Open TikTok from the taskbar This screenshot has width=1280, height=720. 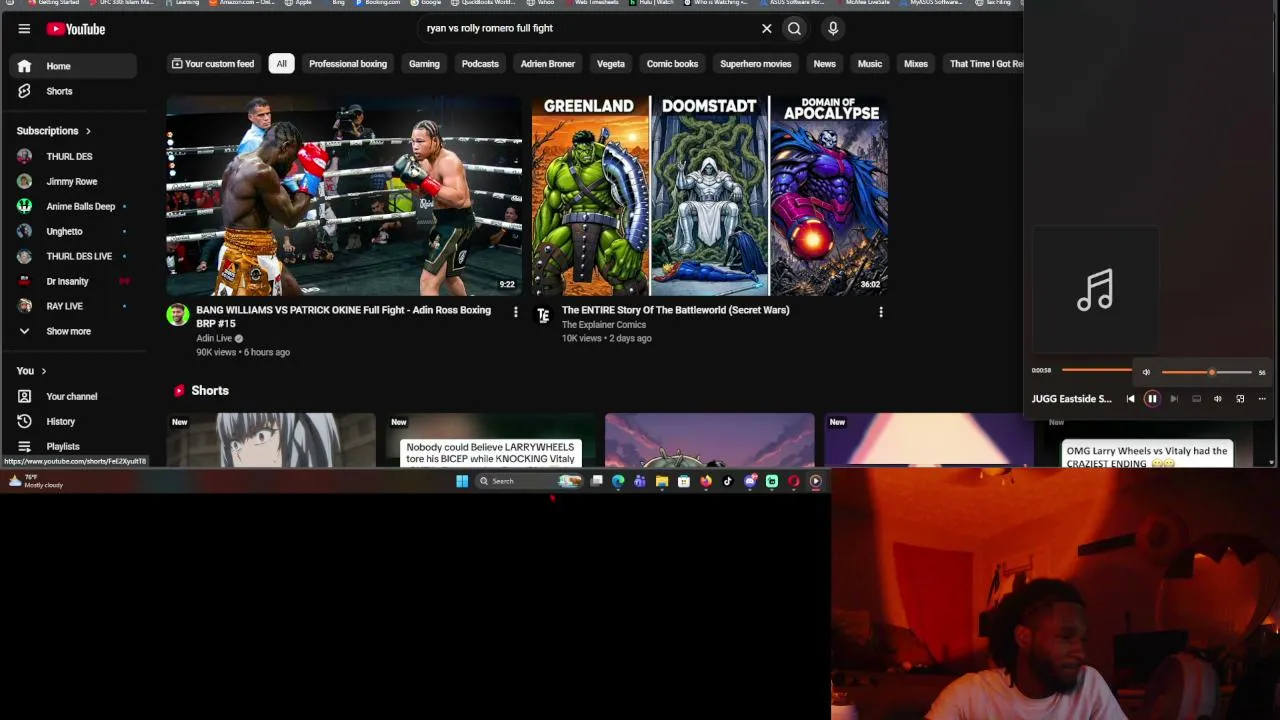(x=728, y=481)
